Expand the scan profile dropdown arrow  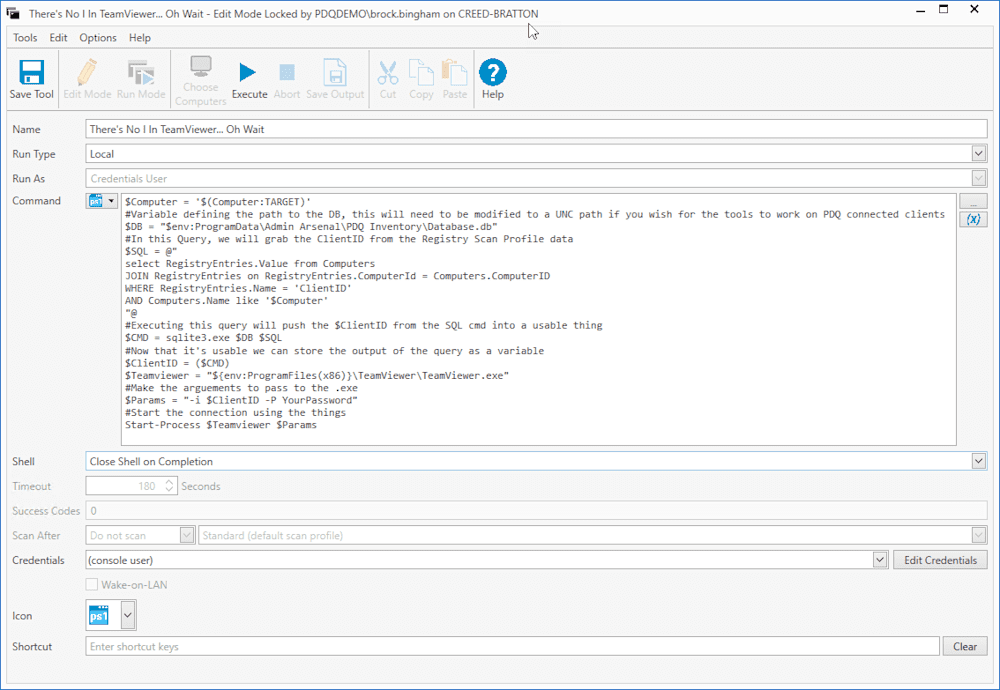coord(978,535)
